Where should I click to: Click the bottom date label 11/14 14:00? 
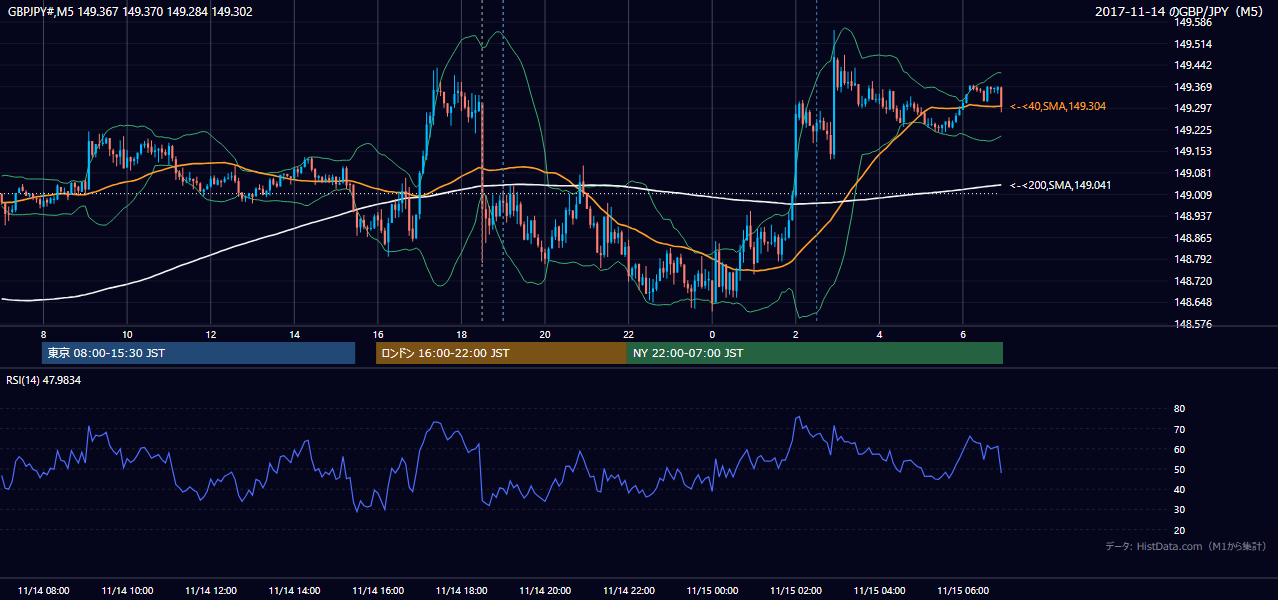coord(295,591)
